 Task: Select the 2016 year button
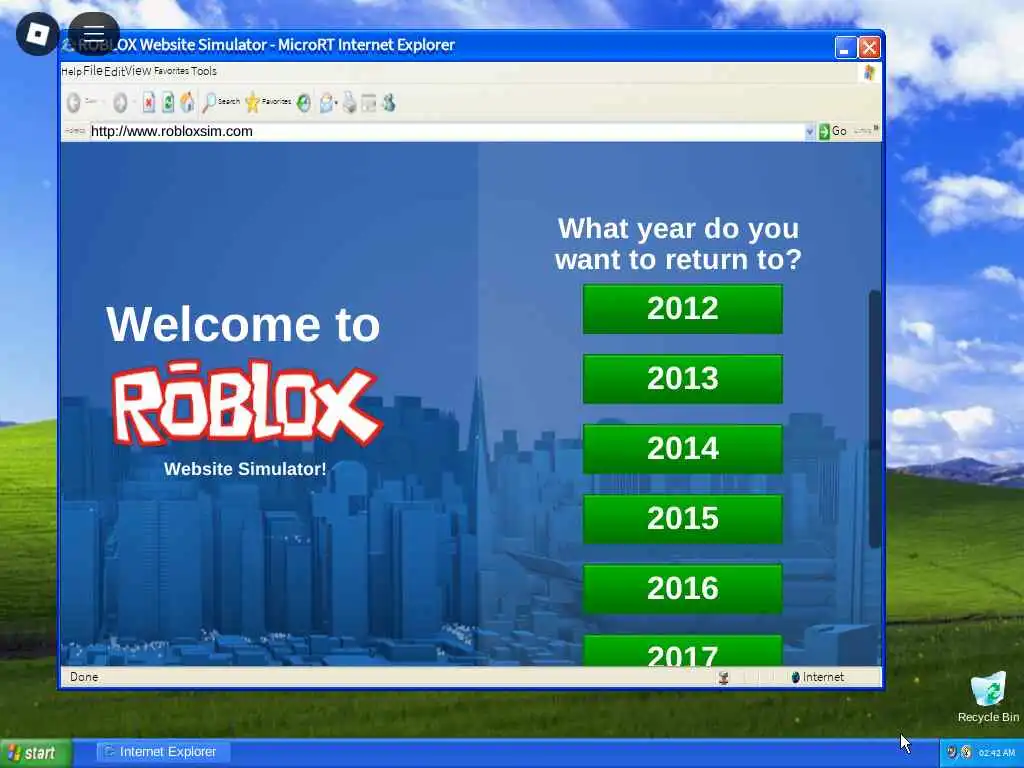[682, 589]
